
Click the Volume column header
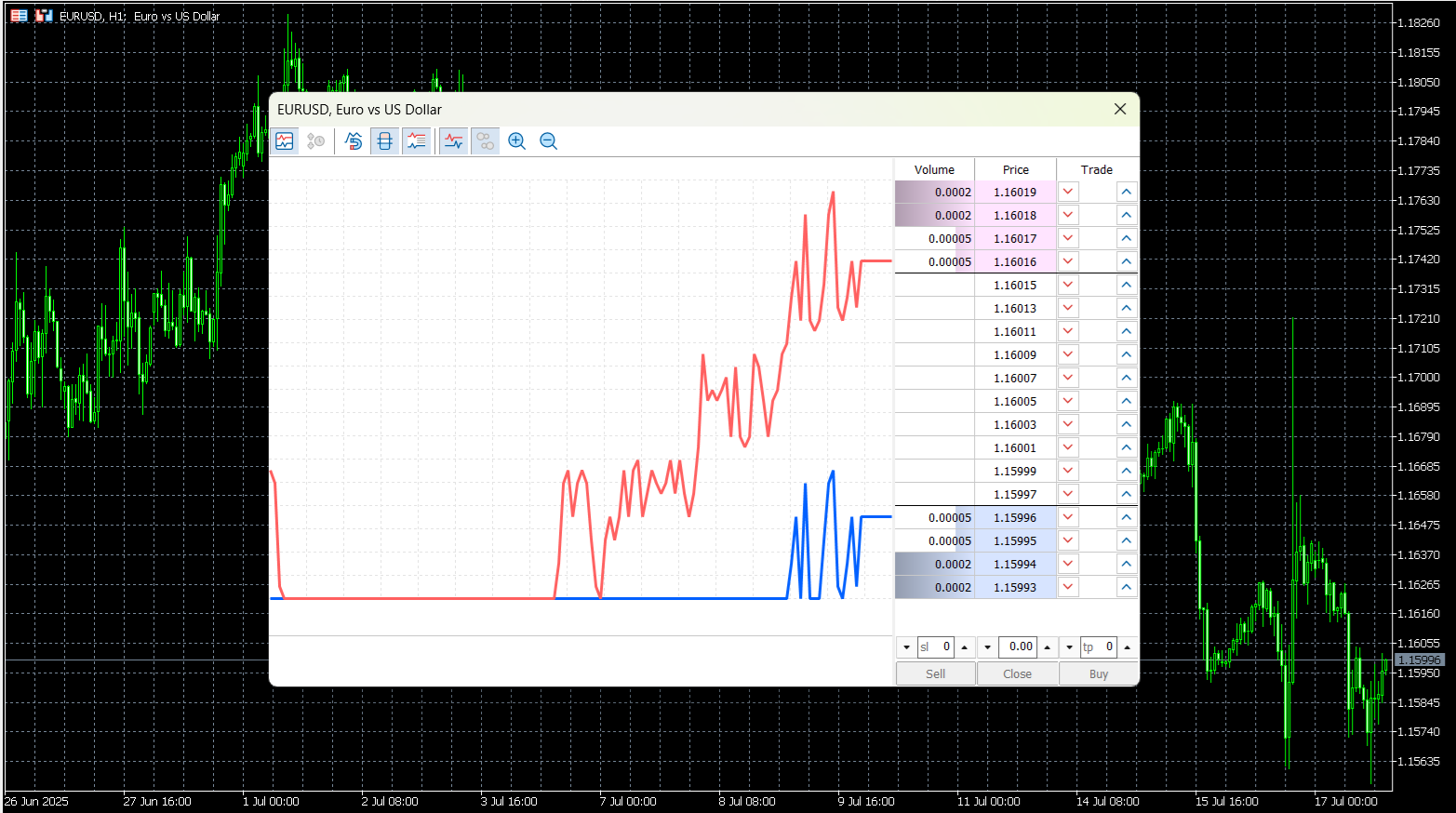tap(934, 169)
